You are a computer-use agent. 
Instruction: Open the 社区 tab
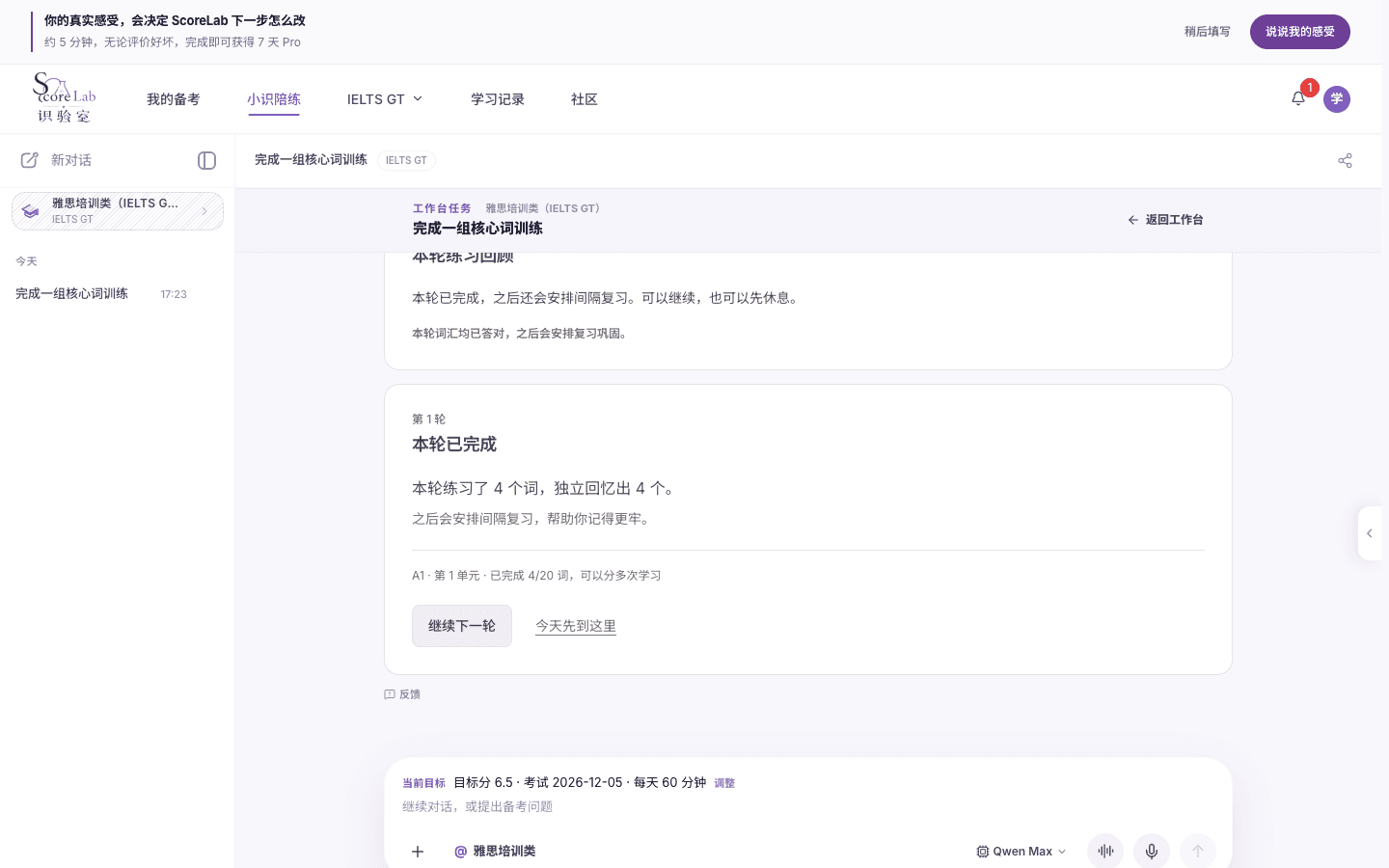click(x=585, y=99)
